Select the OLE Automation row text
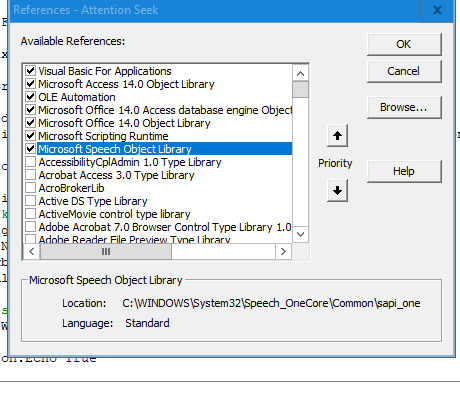 pos(77,97)
